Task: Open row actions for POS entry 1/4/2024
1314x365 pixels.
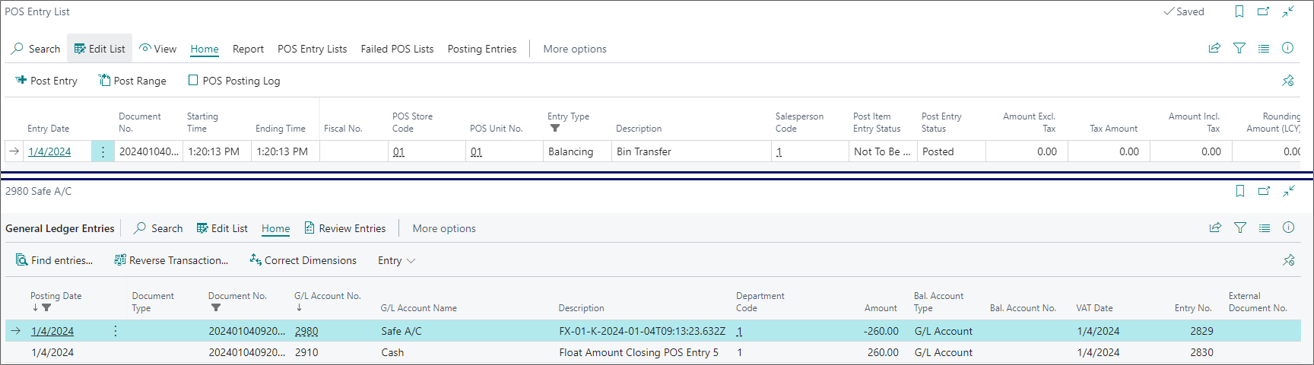Action: click(103, 152)
